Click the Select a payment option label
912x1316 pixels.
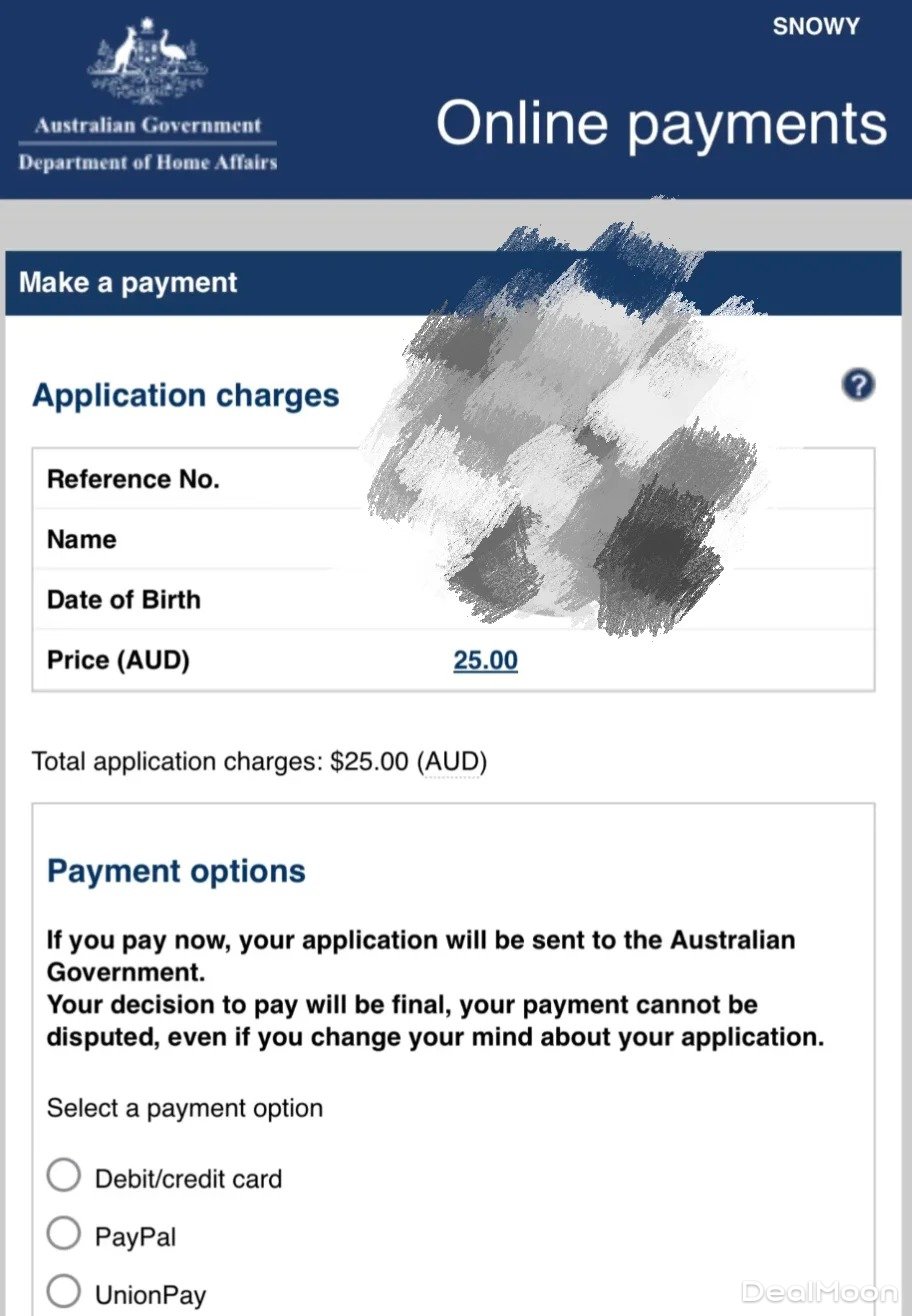pos(185,1108)
